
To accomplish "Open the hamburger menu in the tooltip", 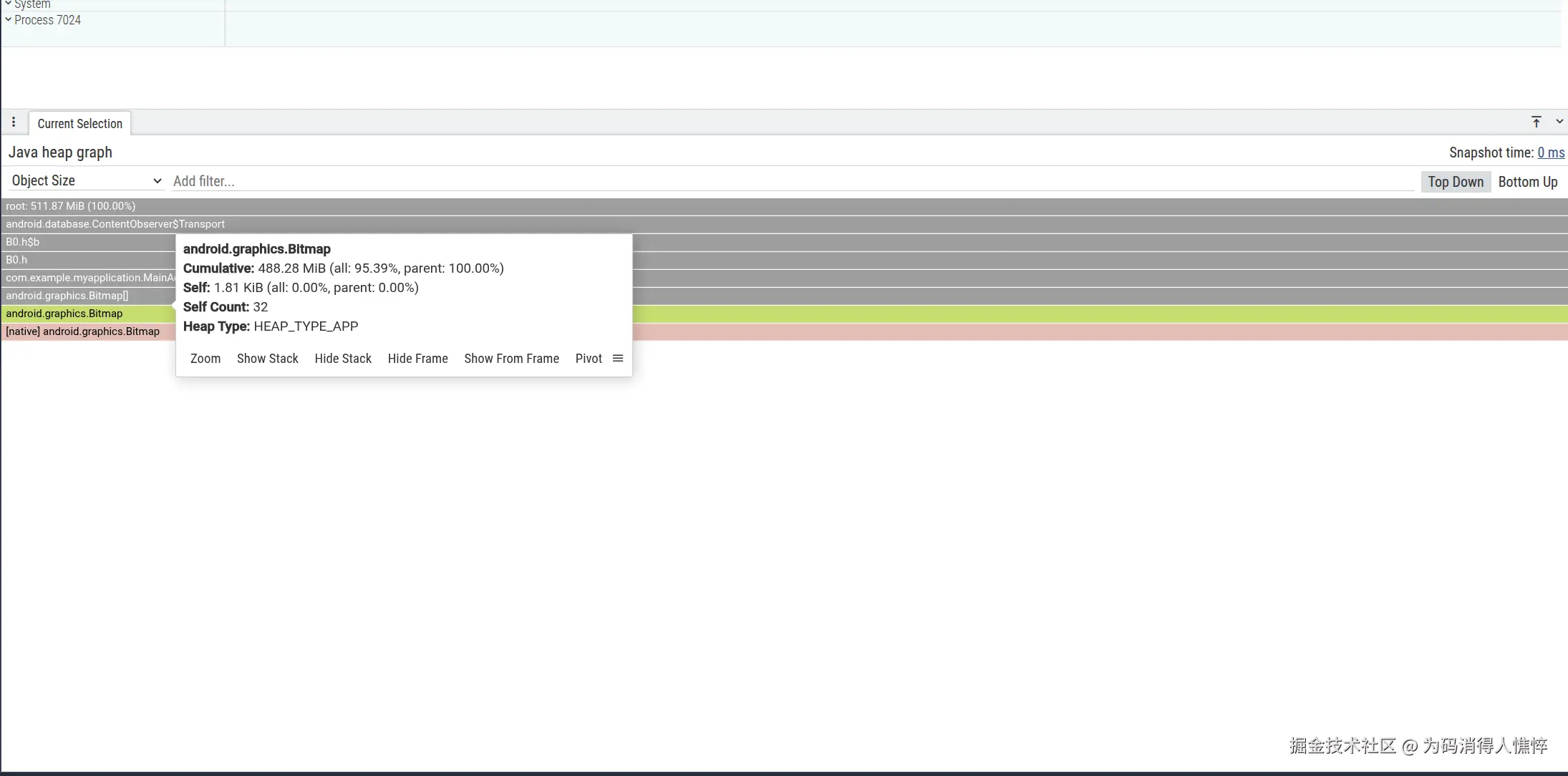I will point(618,358).
